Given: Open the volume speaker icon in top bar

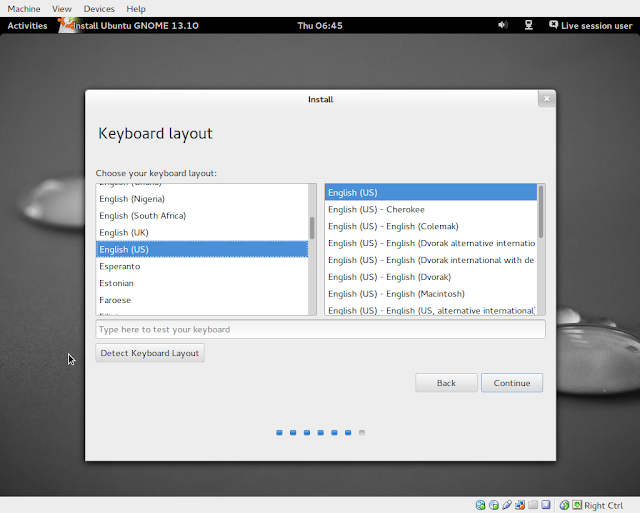Looking at the screenshot, I should [503, 25].
